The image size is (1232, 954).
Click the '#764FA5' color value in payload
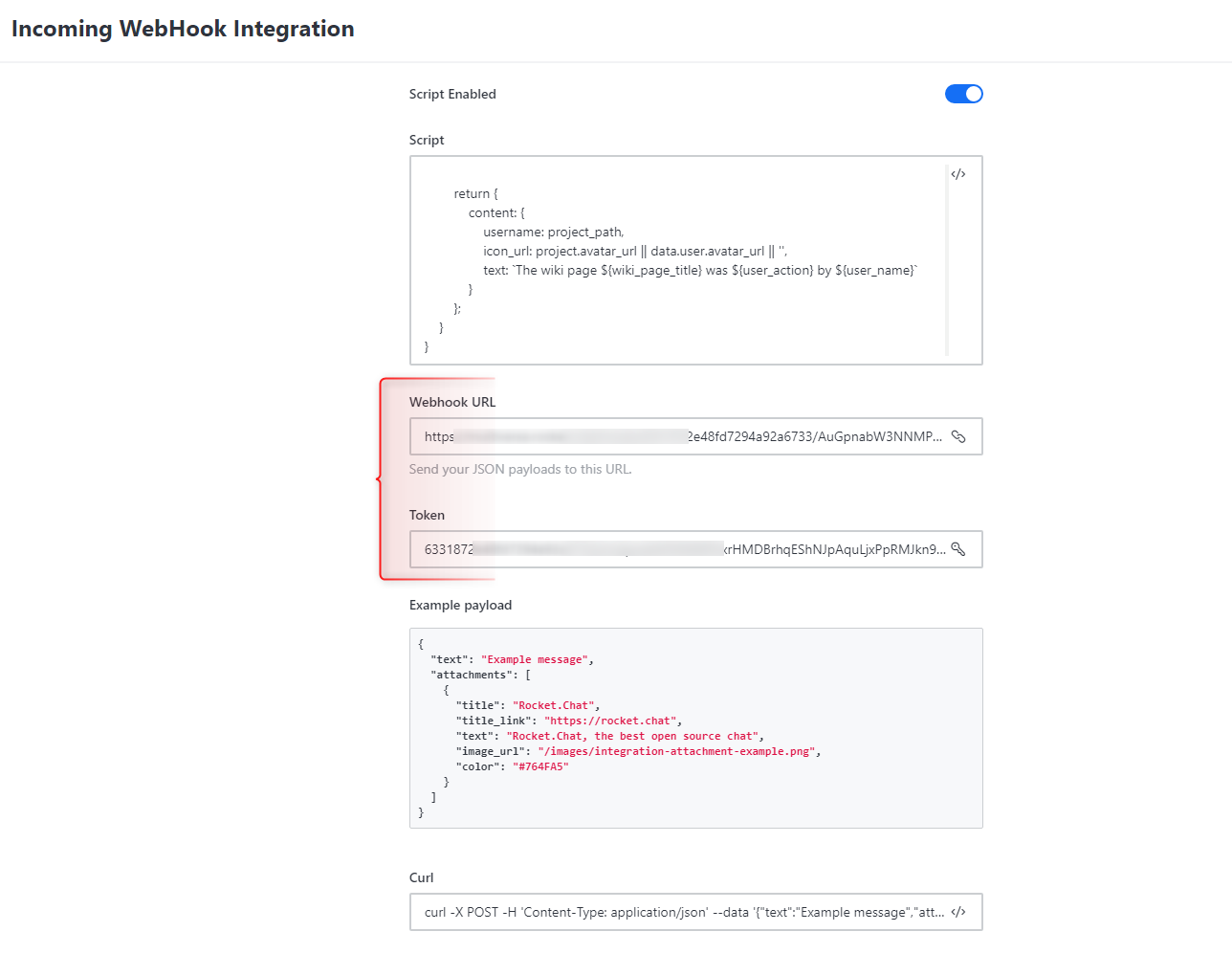point(540,766)
